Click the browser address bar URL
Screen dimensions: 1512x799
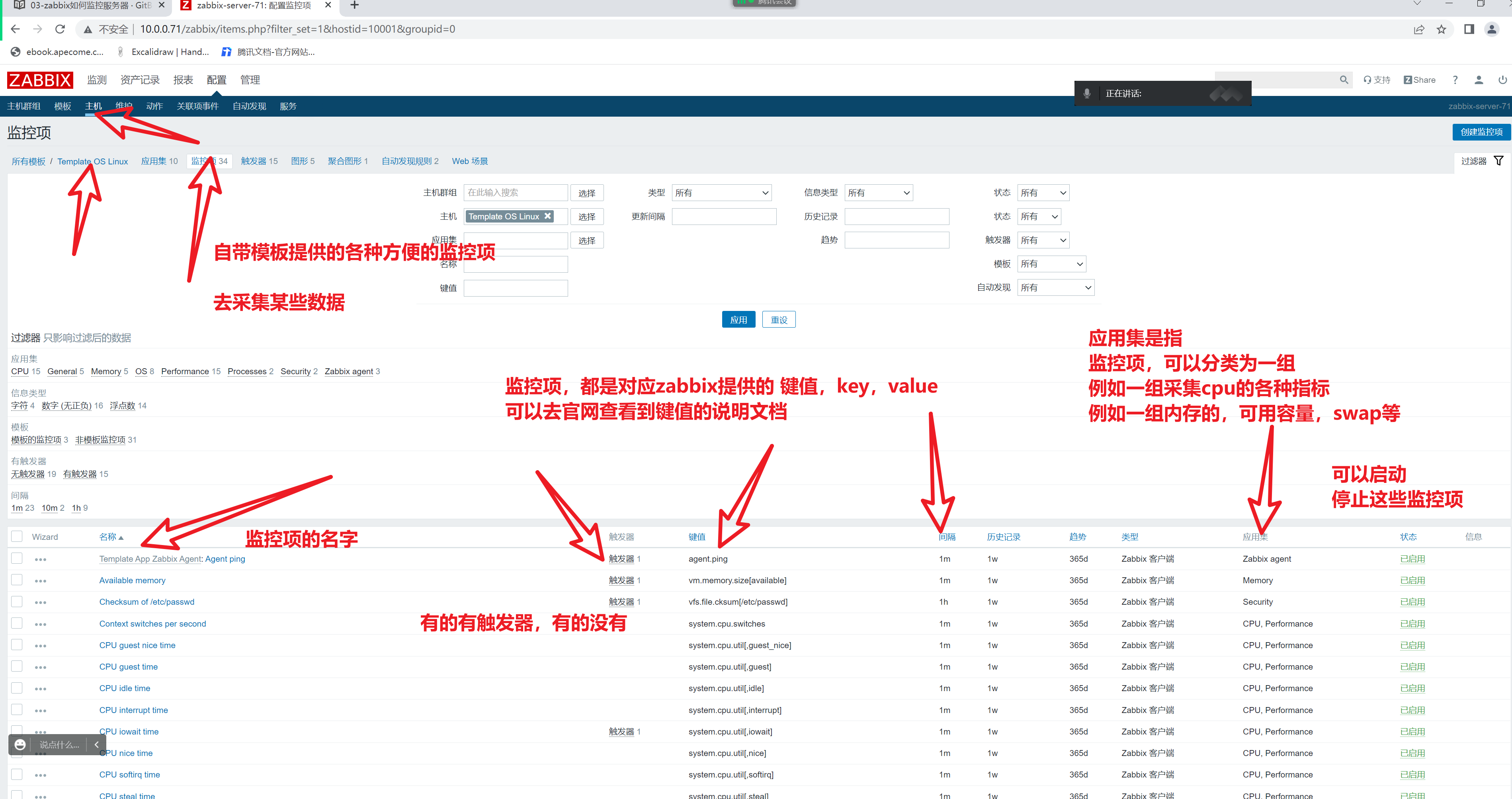tap(297, 29)
